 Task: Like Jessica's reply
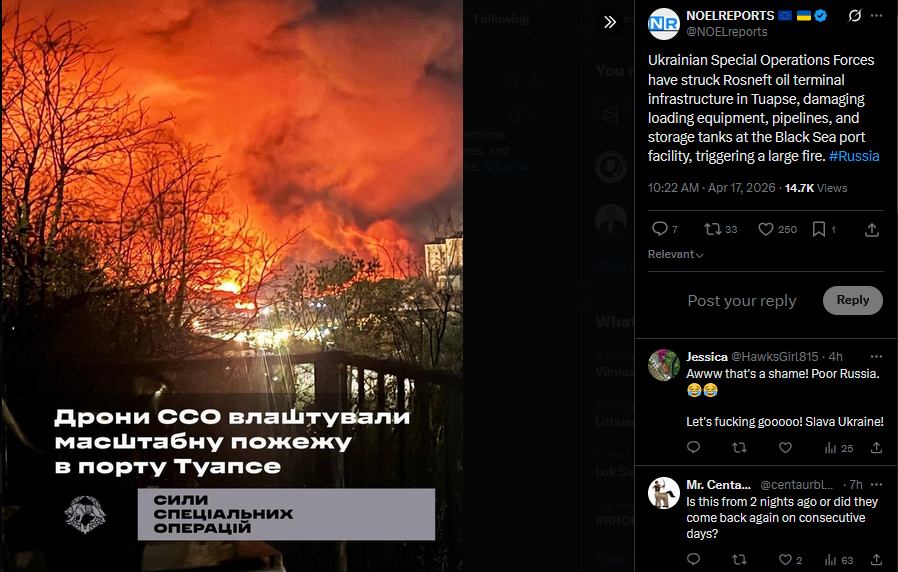(x=785, y=448)
